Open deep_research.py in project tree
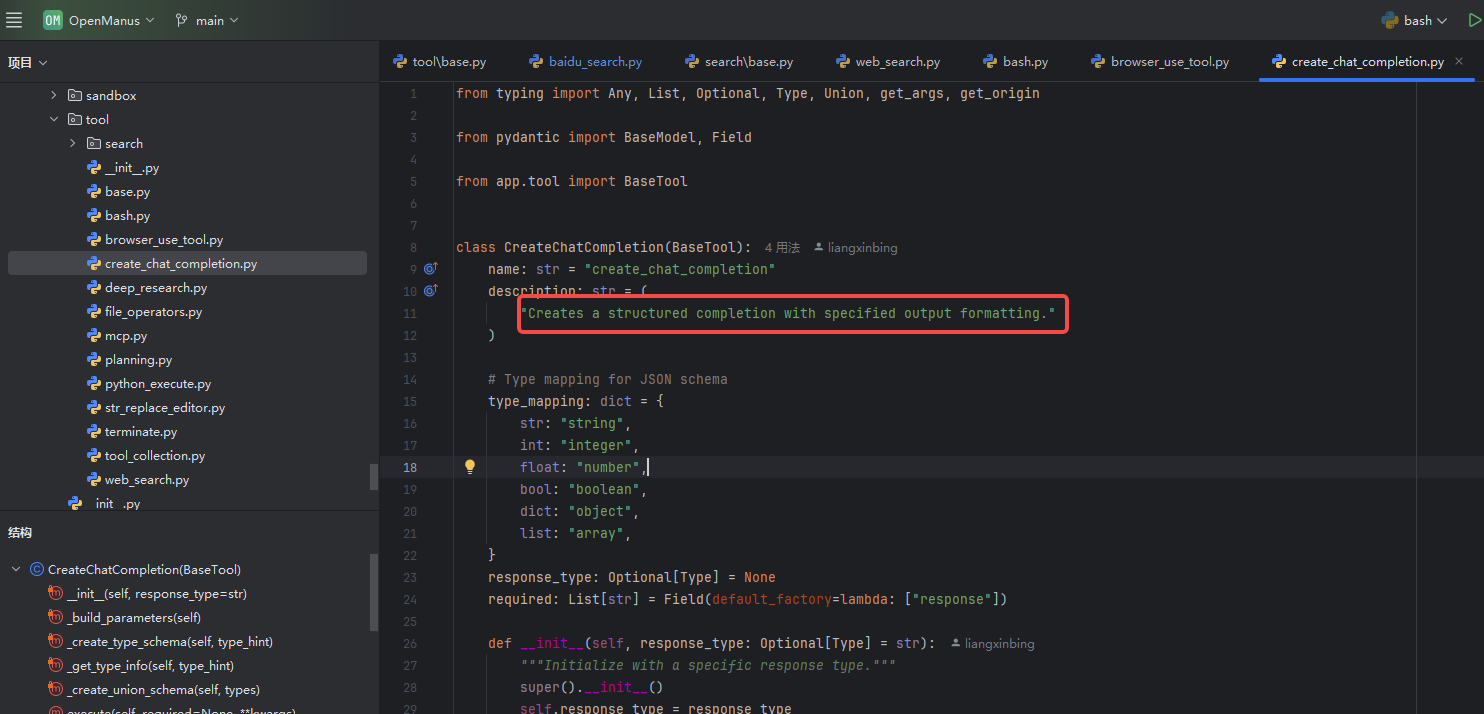Viewport: 1484px width, 714px height. coord(156,288)
